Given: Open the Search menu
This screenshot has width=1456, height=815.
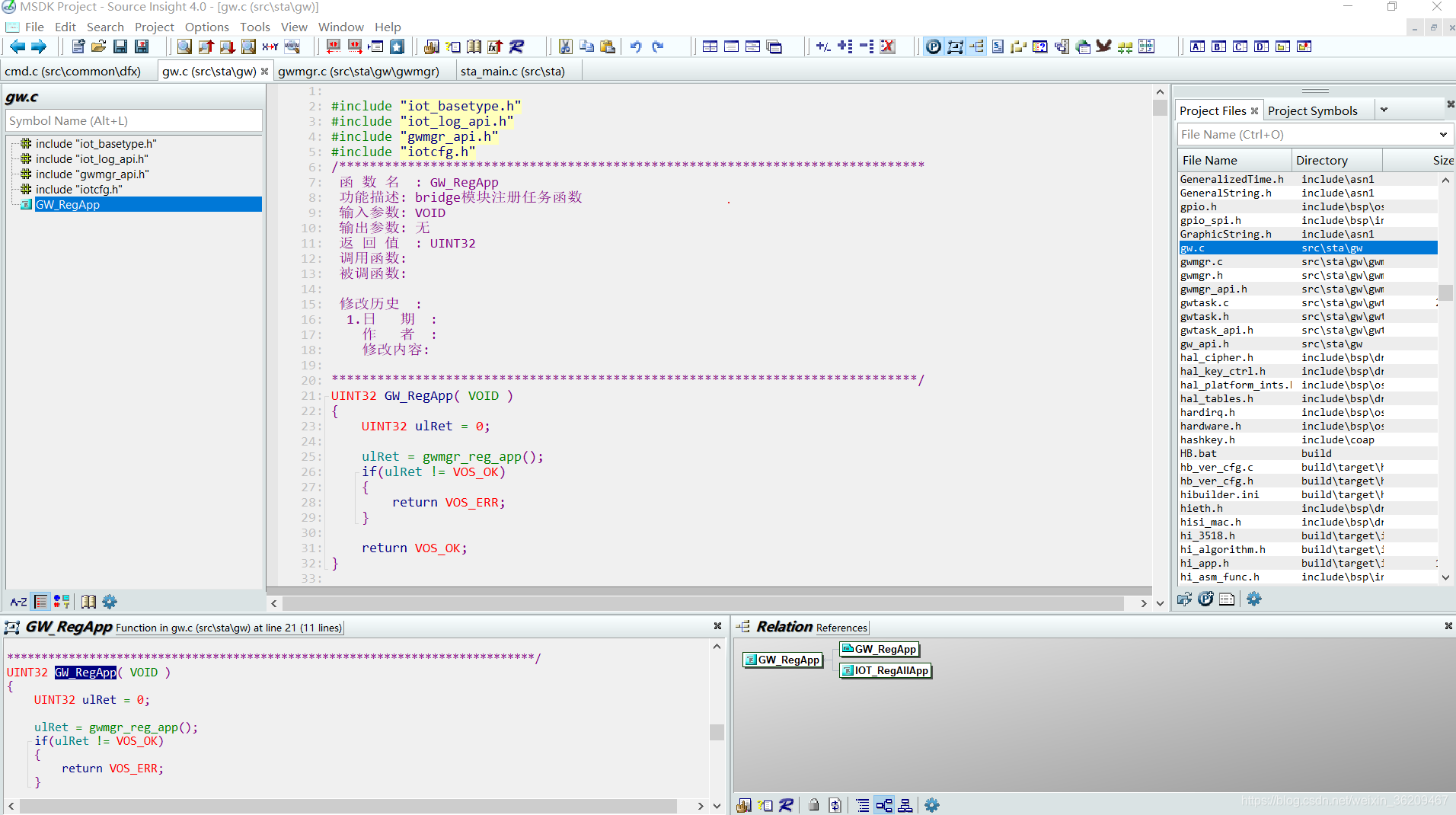Looking at the screenshot, I should point(105,27).
